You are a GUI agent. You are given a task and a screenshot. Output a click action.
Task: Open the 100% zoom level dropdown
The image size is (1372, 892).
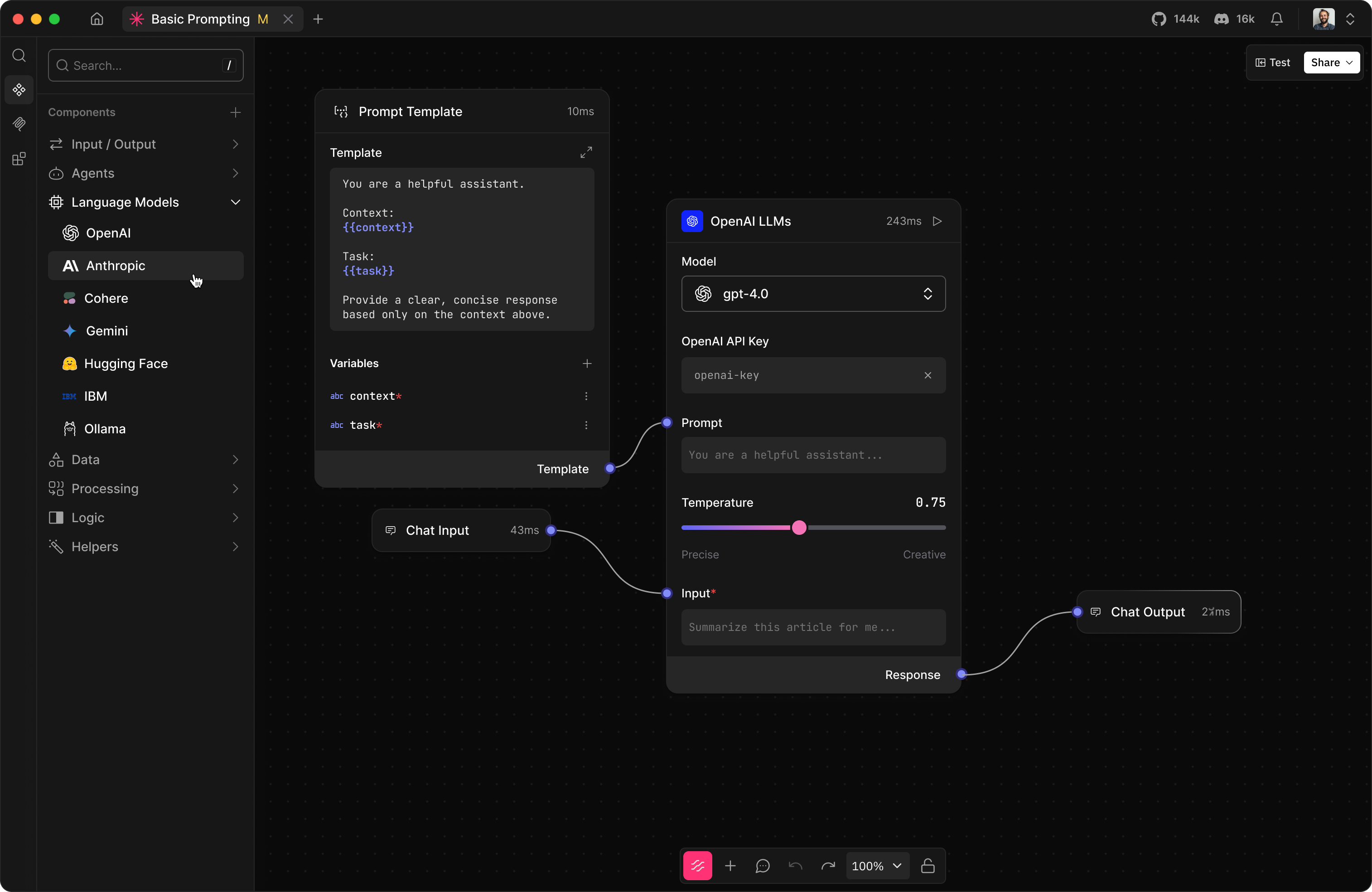(x=876, y=865)
